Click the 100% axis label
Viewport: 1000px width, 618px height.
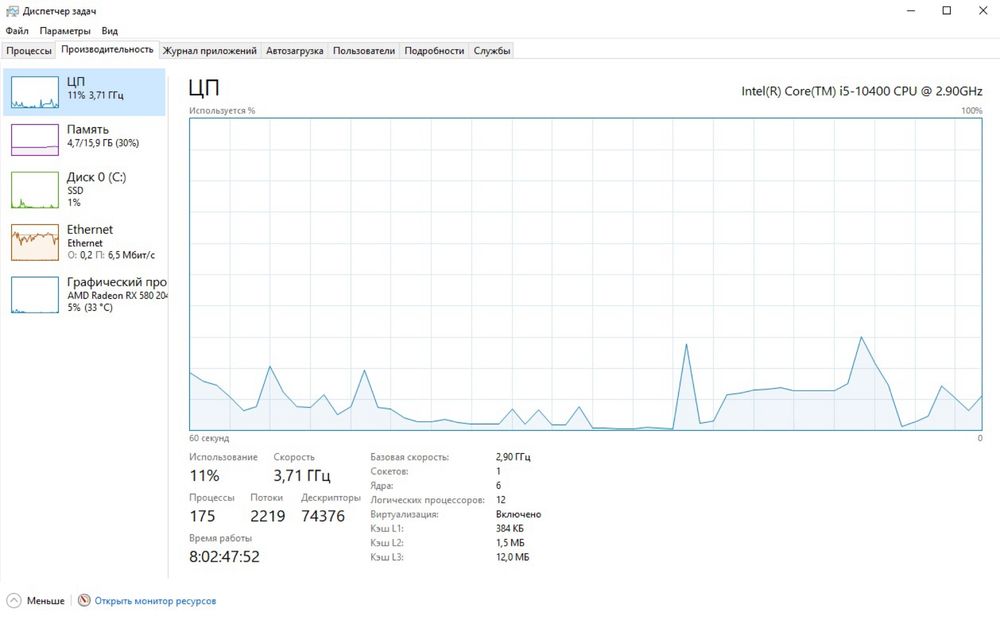coord(972,111)
